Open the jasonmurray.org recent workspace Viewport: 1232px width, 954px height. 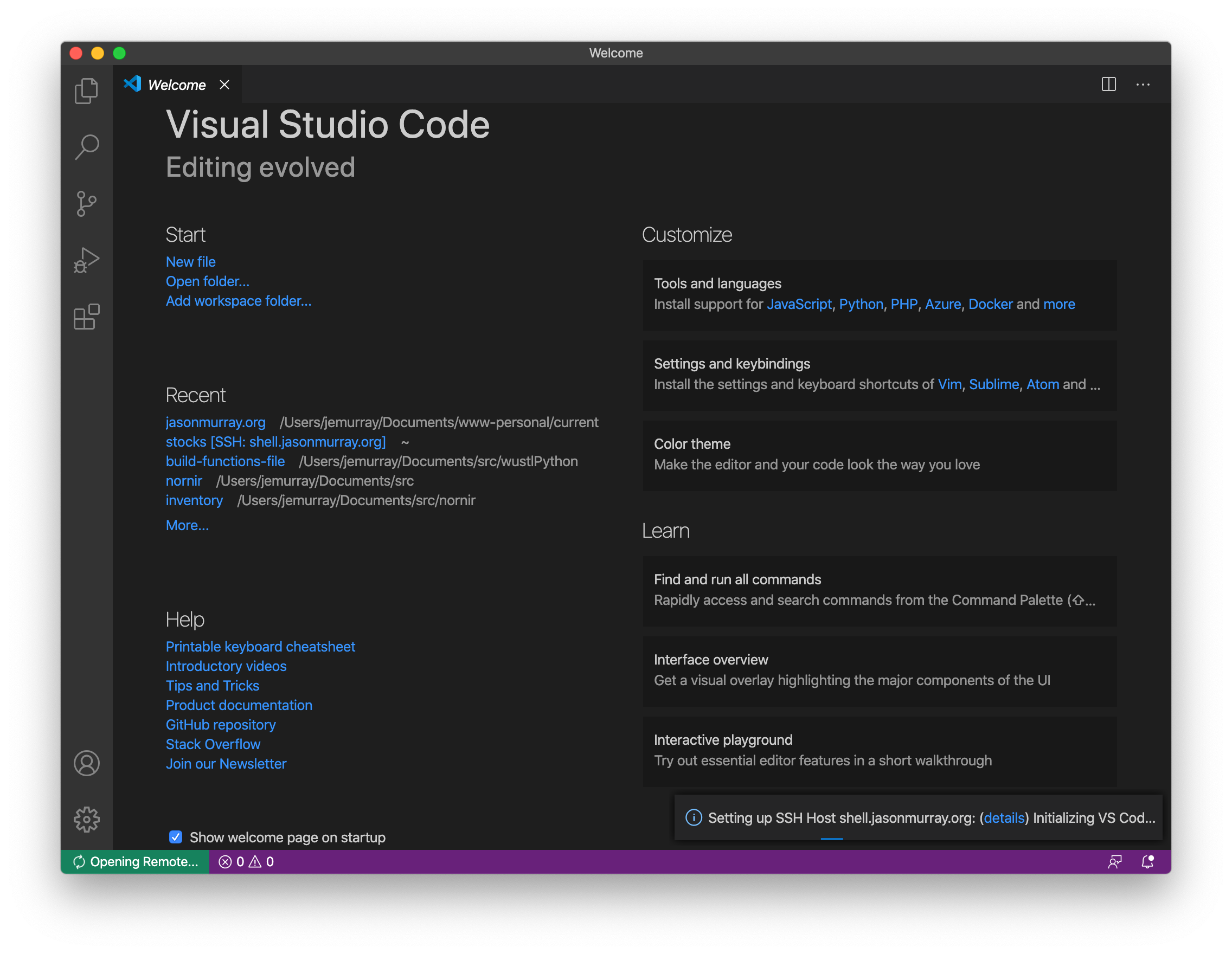click(215, 422)
